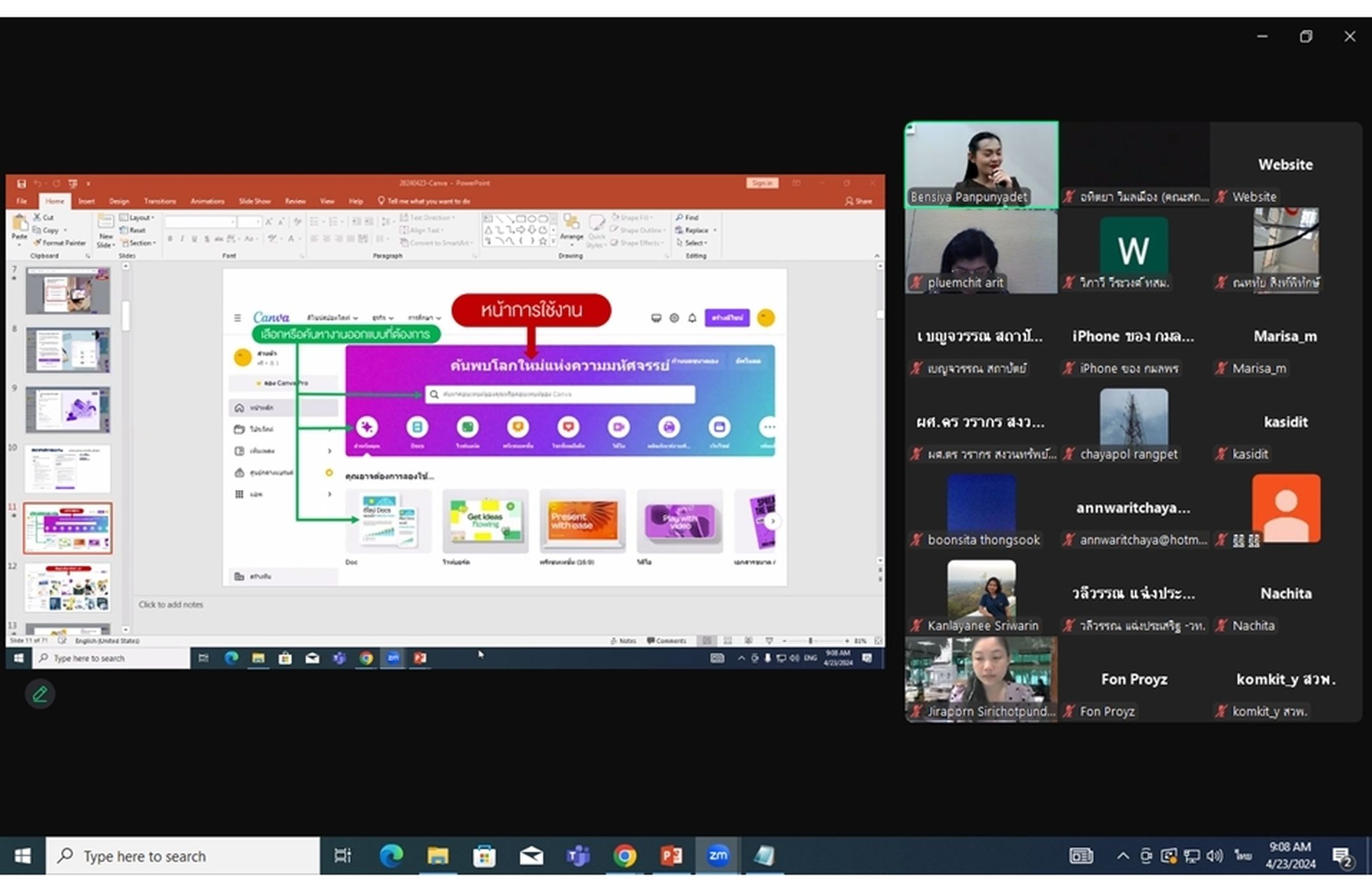The height and width of the screenshot is (892, 1372).
Task: Click the Ribbon Display Options icon in PowerPoint
Action: coord(796,183)
